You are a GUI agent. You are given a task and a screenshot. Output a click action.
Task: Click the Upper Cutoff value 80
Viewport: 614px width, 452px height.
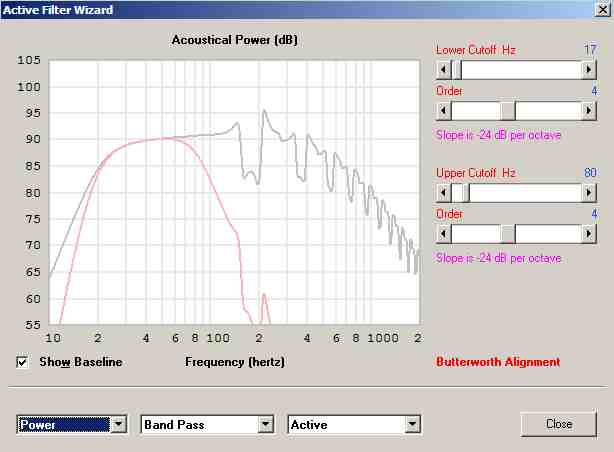(590, 172)
